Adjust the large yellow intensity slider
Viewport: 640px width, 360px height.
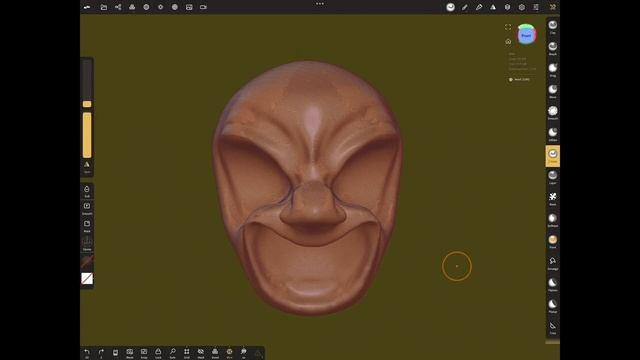[x=87, y=135]
